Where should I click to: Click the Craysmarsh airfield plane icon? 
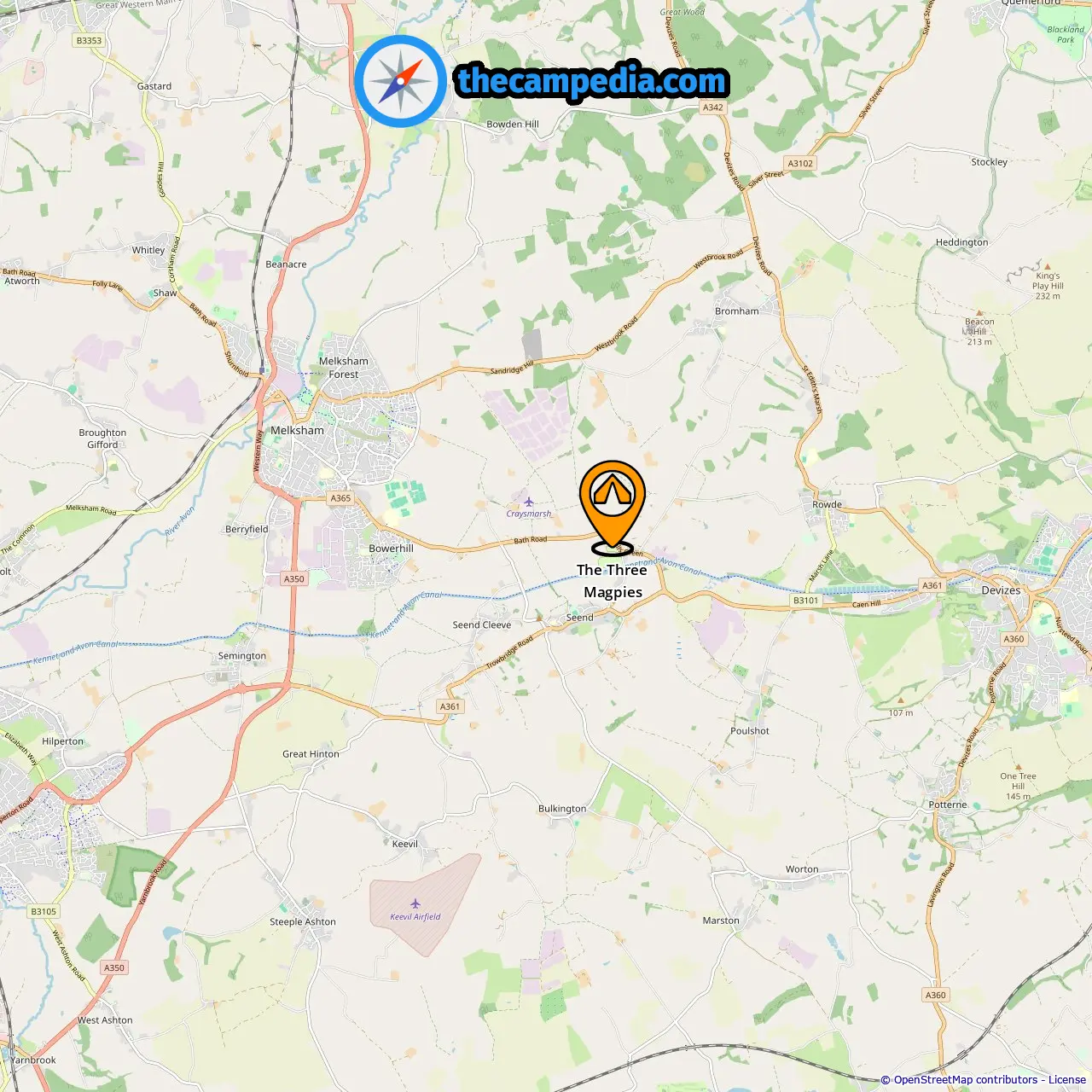[x=529, y=502]
